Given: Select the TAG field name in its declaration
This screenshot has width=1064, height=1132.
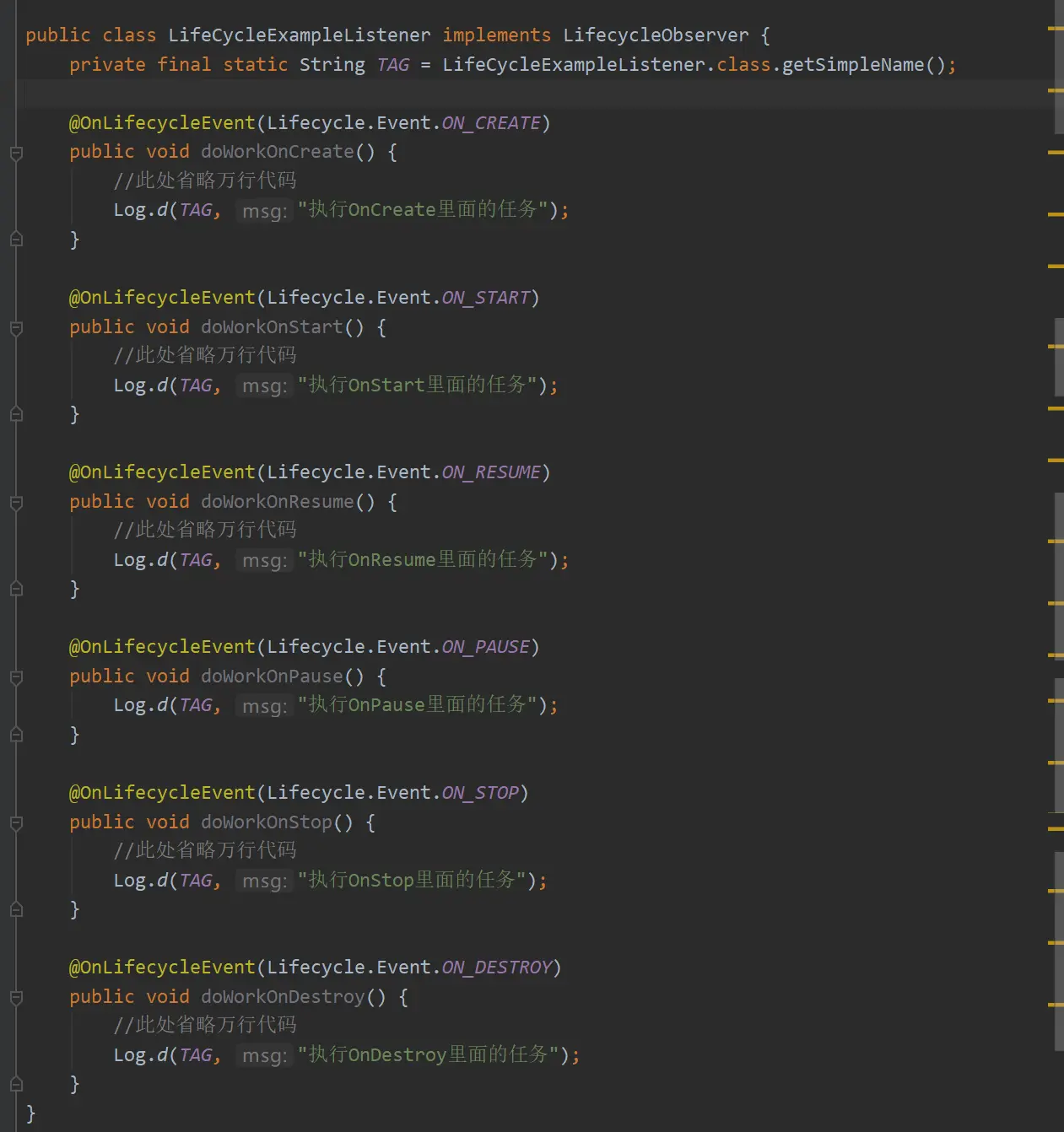Looking at the screenshot, I should point(393,65).
